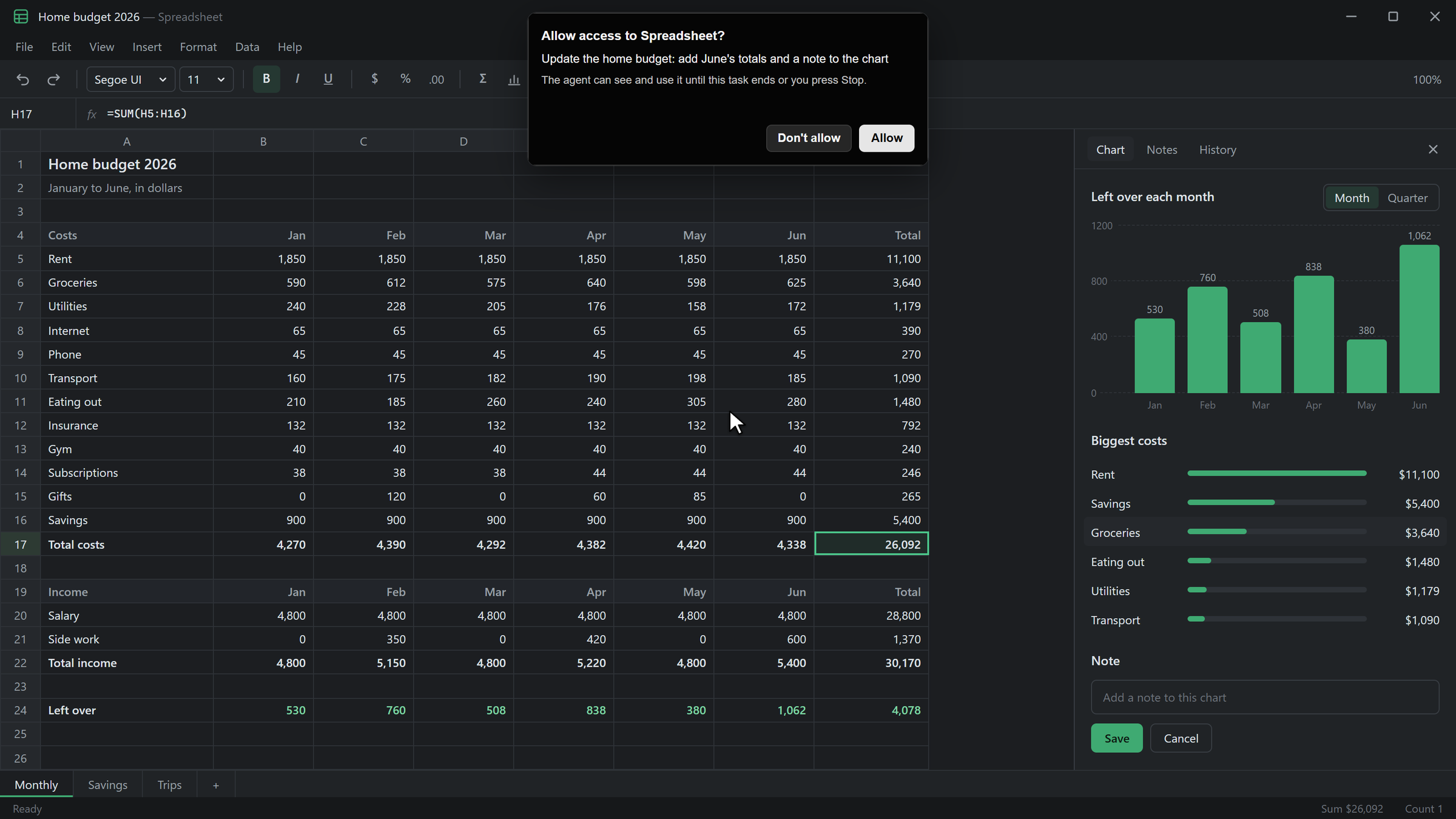Click the chart note input field

pos(1265,698)
